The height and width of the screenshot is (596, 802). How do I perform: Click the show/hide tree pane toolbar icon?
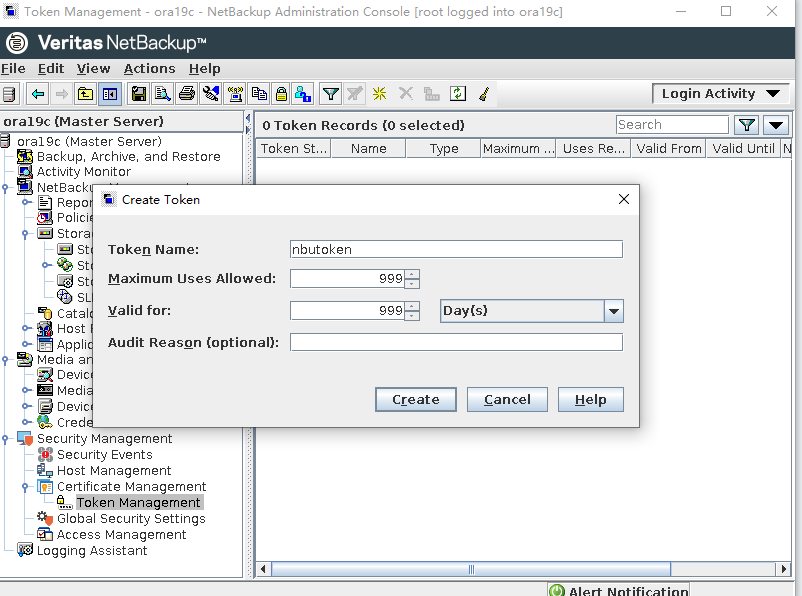(x=110, y=93)
